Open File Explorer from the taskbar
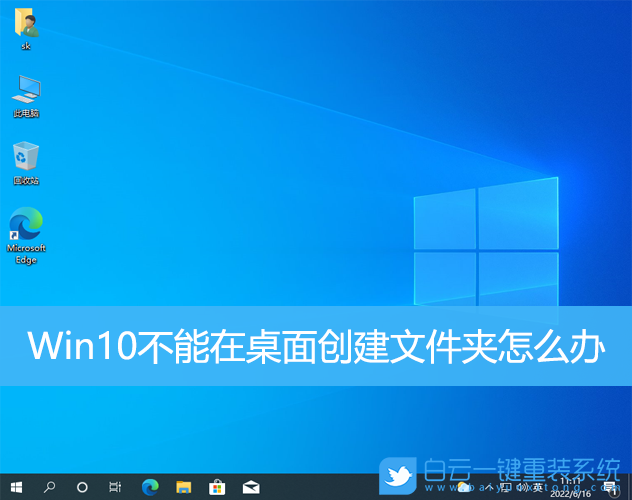Screen dimensions: 632x500 tap(183, 487)
